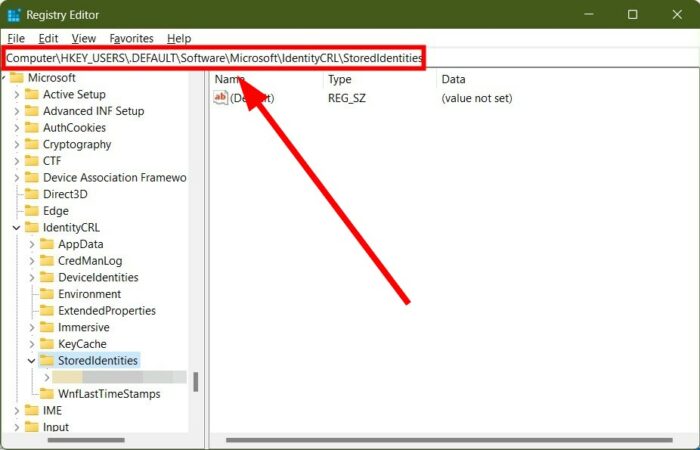Select the WnfLastTimeStamps key label
The image size is (700, 450).
pos(109,394)
